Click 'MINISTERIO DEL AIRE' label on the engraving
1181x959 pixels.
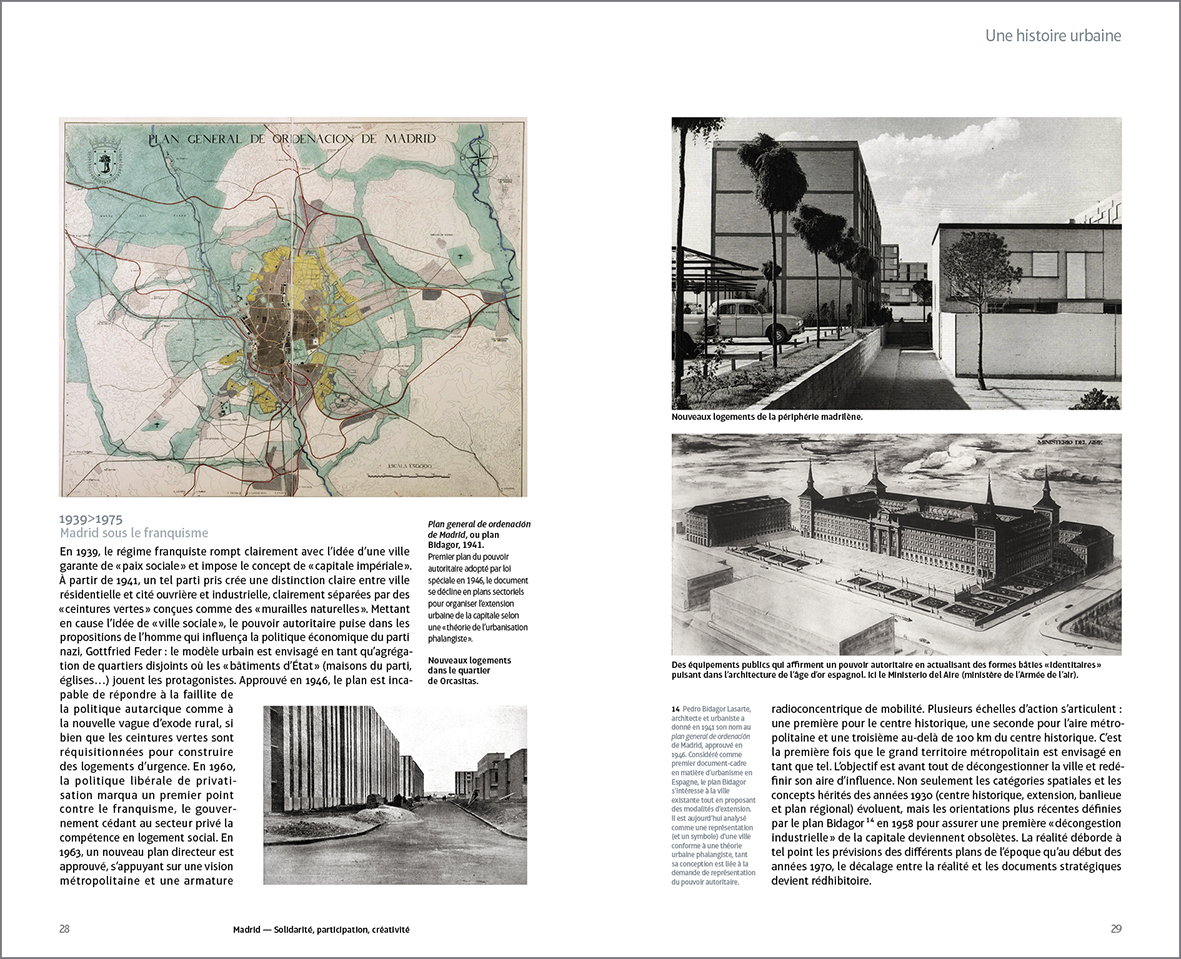pos(1069,443)
